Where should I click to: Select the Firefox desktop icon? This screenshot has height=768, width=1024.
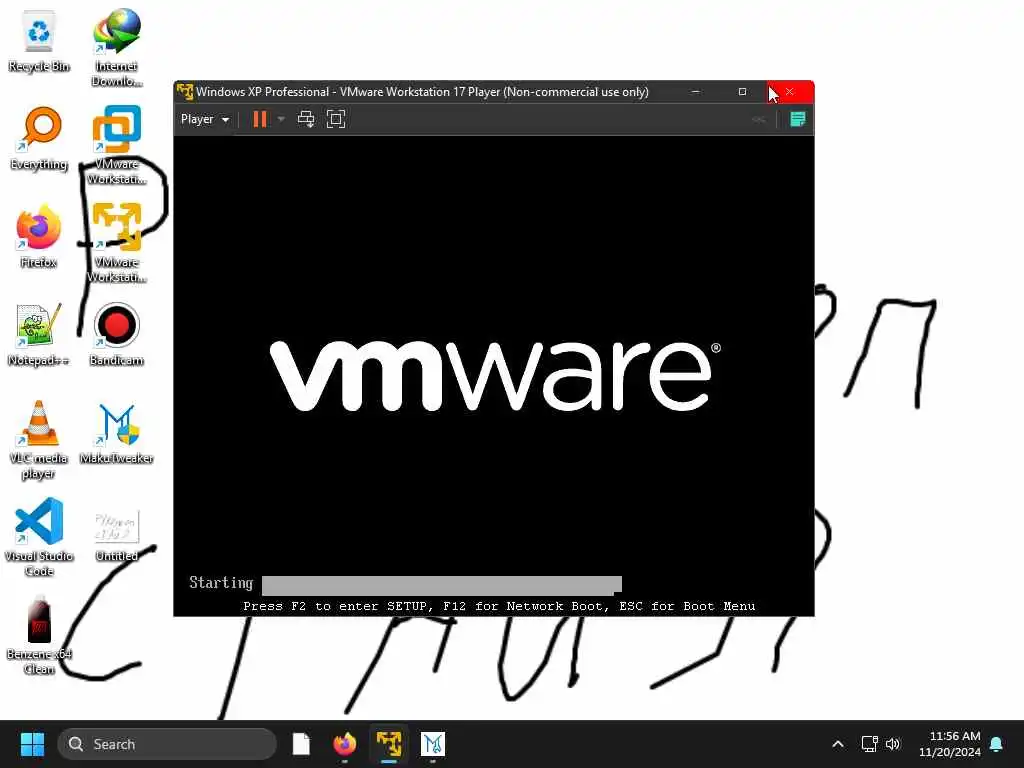39,236
